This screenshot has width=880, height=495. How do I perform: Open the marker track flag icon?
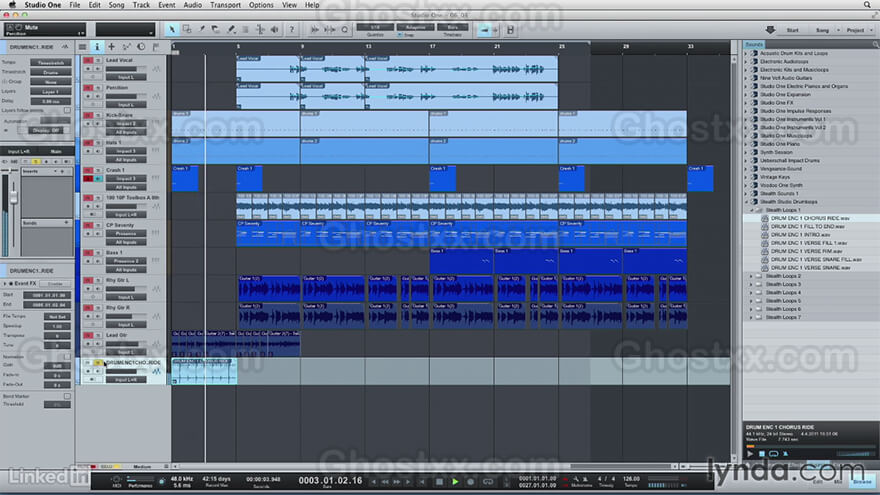click(156, 47)
